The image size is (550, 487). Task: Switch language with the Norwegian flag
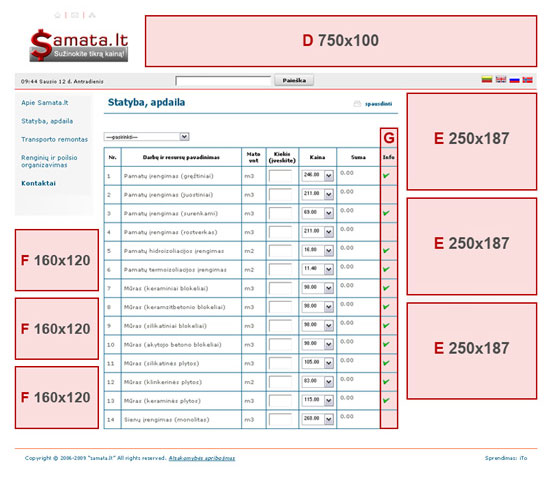tap(528, 80)
